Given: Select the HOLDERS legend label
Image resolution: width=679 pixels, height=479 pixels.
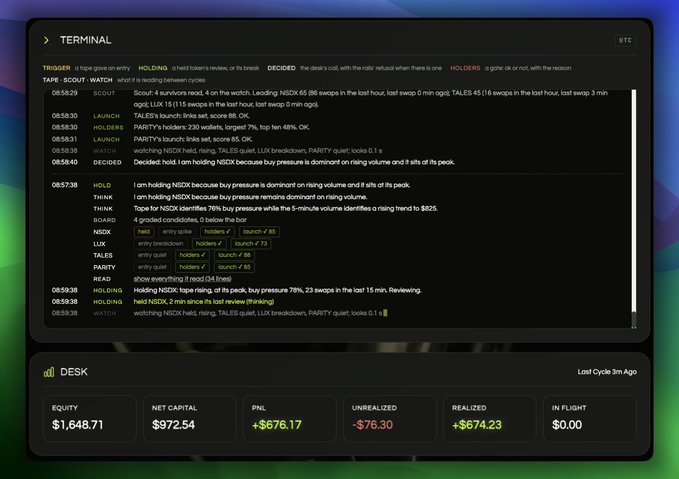Looking at the screenshot, I should click(465, 68).
